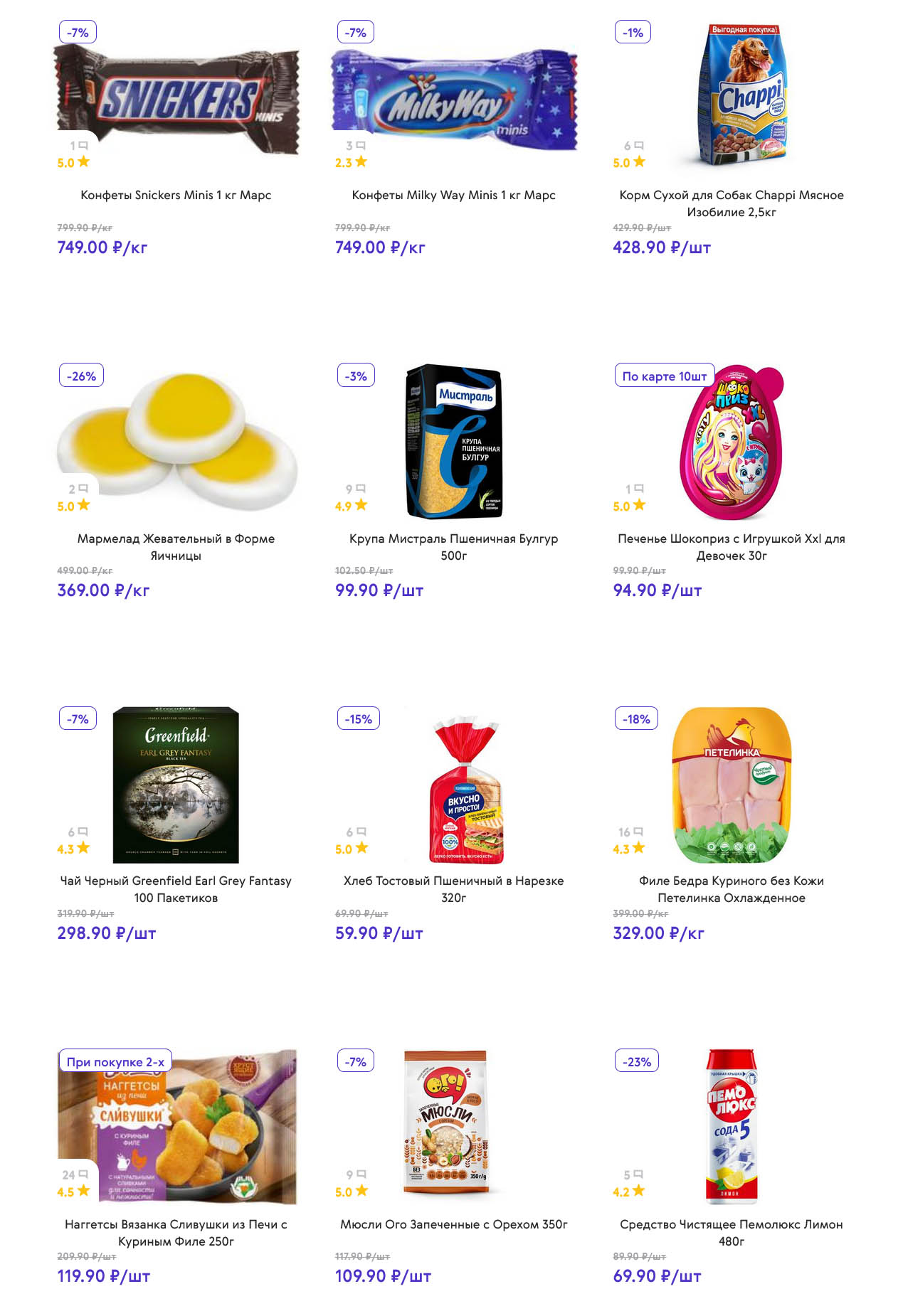This screenshot has height=1316, width=903.
Task: Click the comments icon on Петелинка chicken fillet
Action: 638,832
